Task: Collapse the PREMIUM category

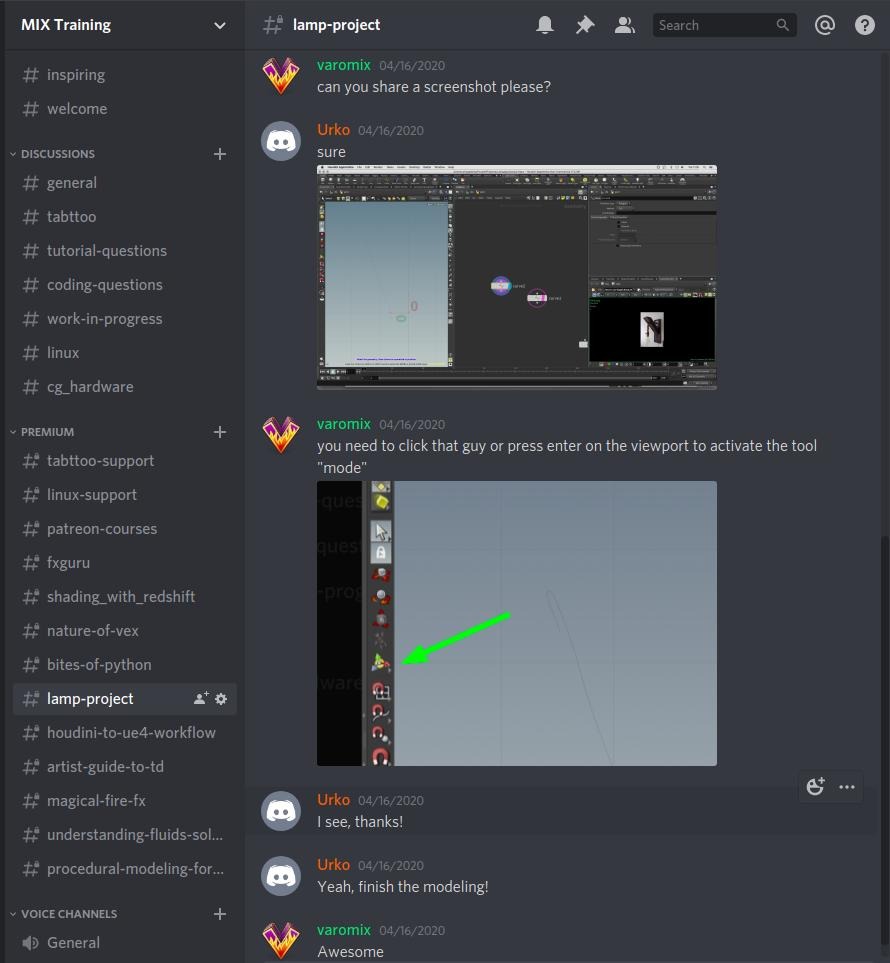Action: (47, 432)
